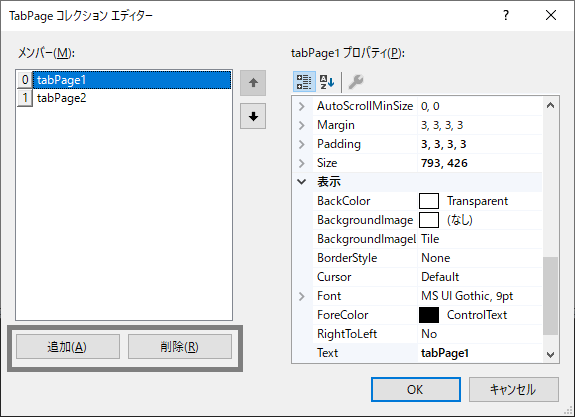This screenshot has width=575, height=417.
Task: Expand the Margin property
Action: [302, 125]
